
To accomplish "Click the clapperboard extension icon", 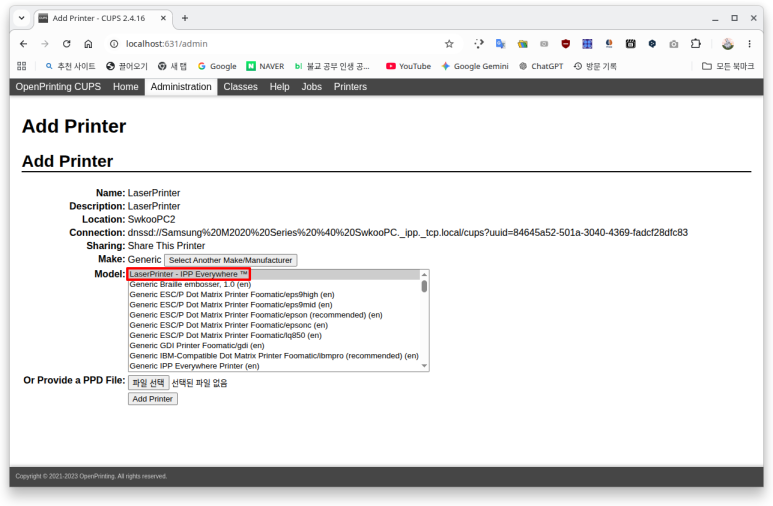I will (631, 44).
